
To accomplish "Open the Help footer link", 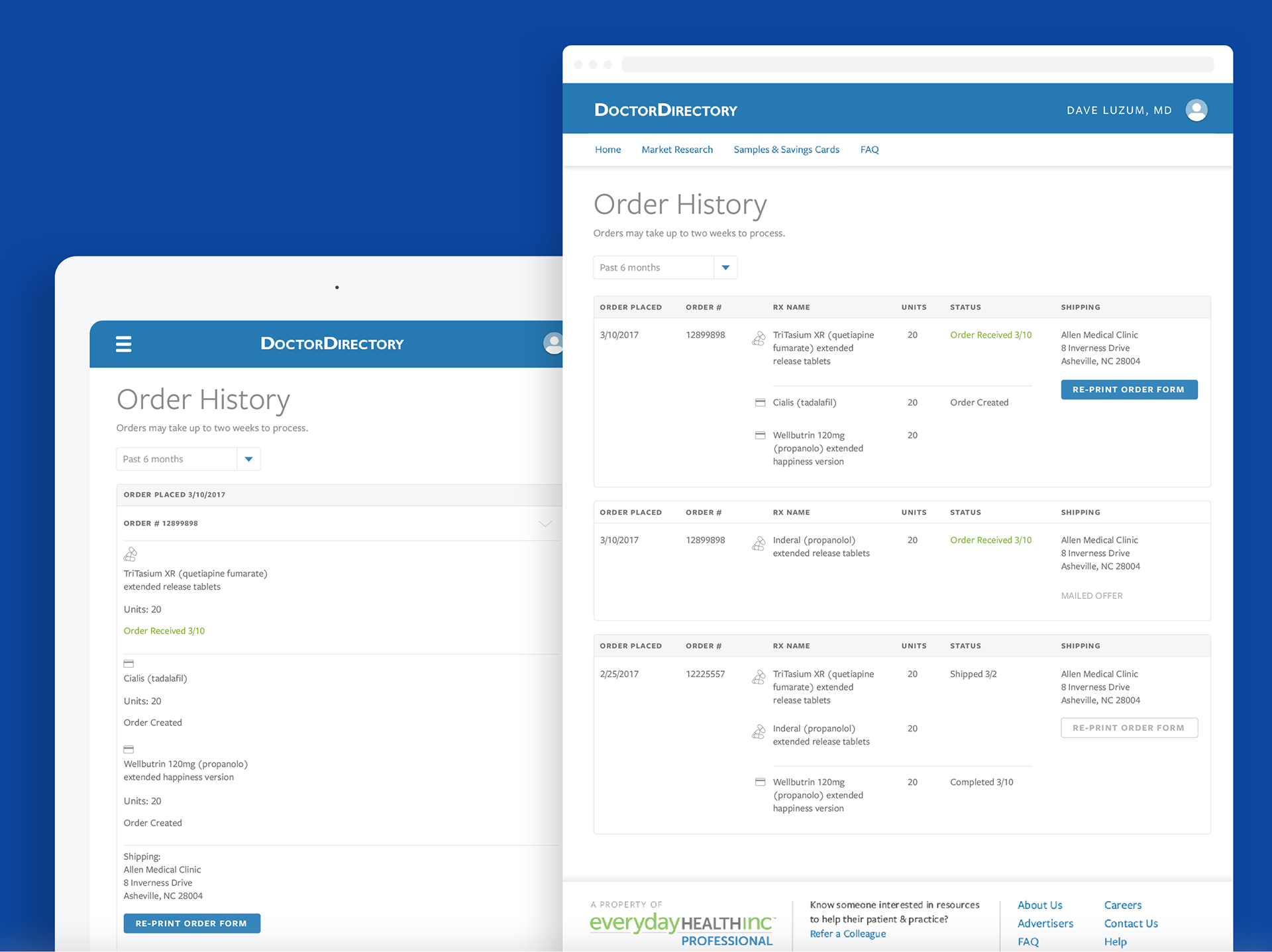I will pos(1114,941).
